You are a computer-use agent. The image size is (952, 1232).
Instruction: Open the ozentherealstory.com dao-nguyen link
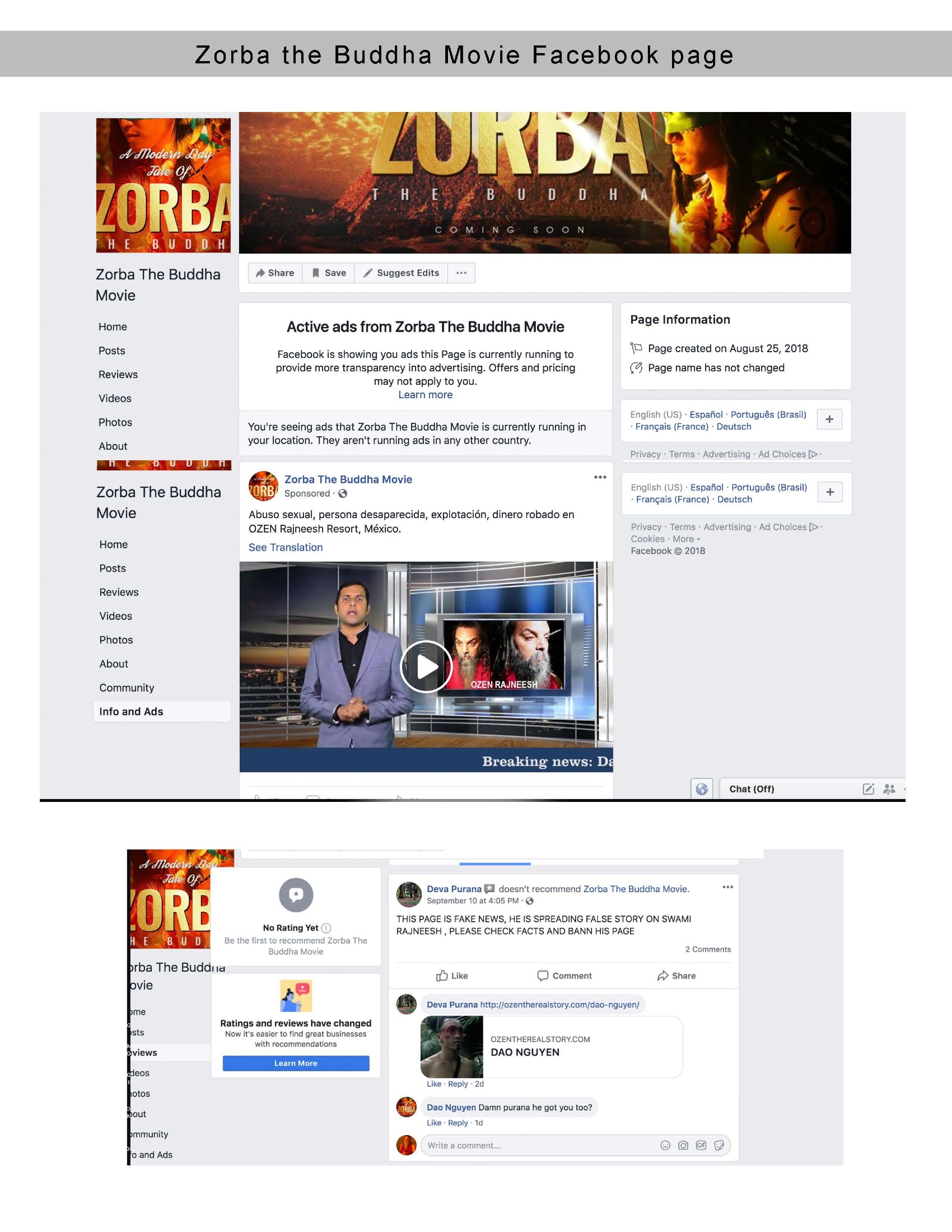coord(559,1005)
